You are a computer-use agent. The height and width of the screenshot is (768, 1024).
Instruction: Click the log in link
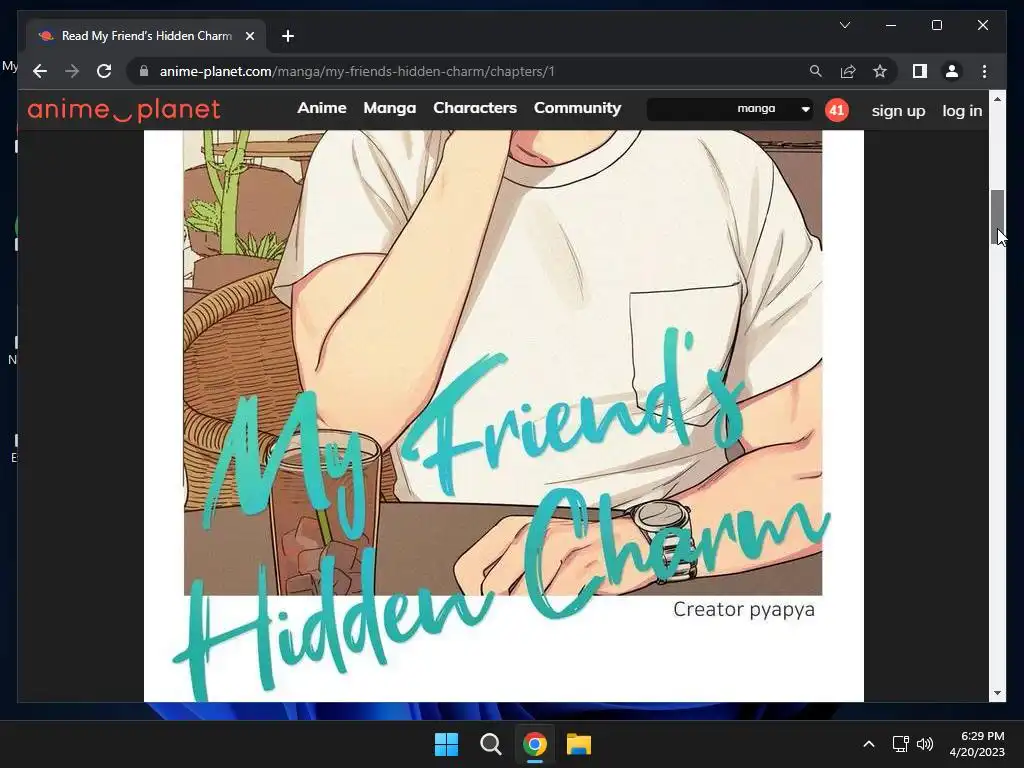point(962,111)
